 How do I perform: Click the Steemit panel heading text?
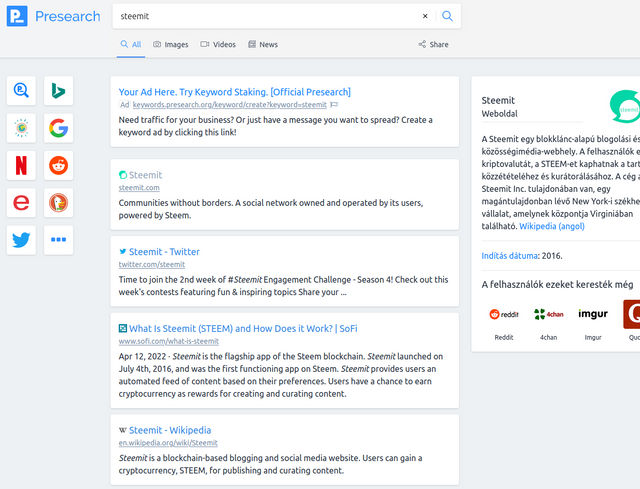point(498,100)
